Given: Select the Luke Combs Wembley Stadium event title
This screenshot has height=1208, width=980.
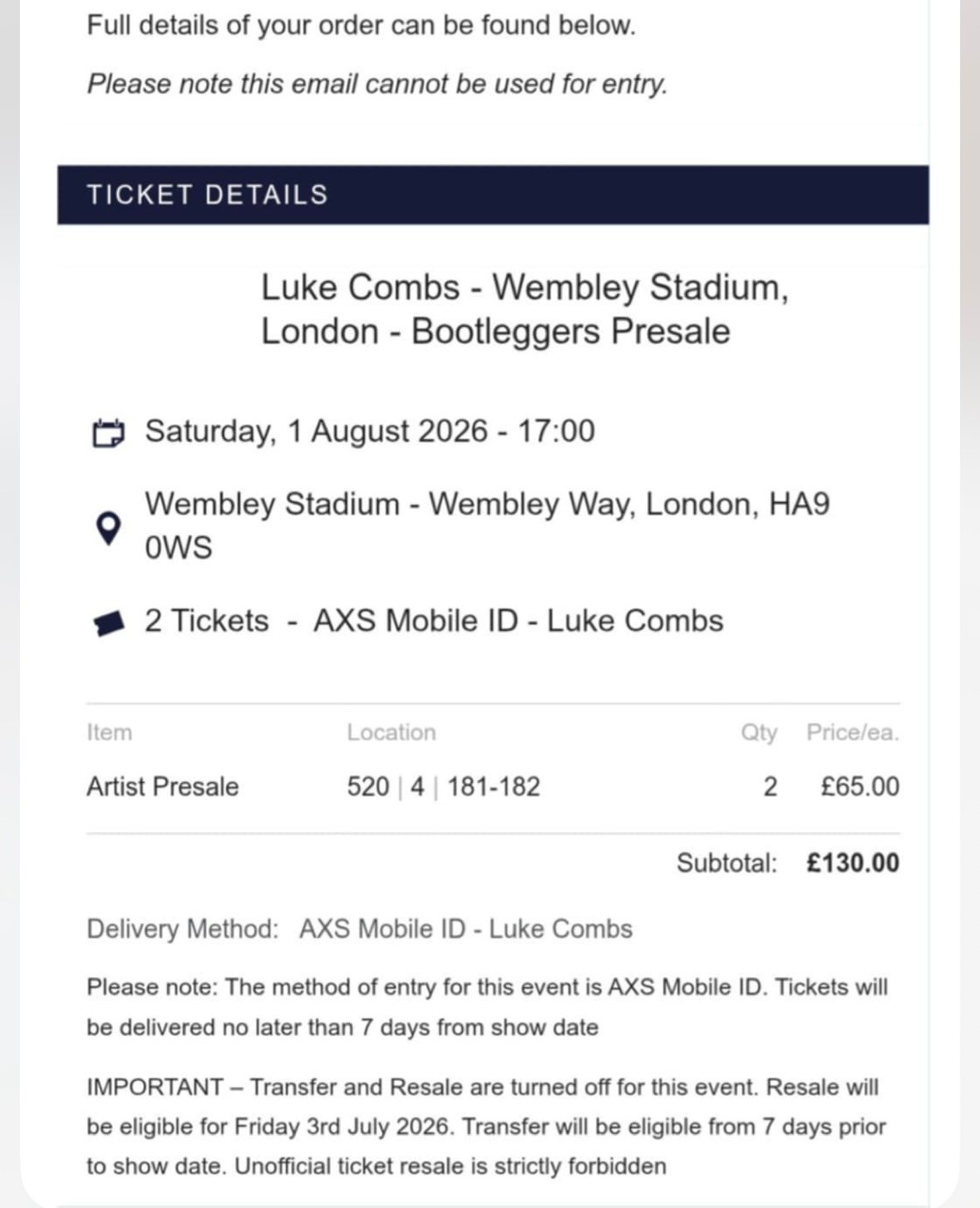Looking at the screenshot, I should click(524, 309).
